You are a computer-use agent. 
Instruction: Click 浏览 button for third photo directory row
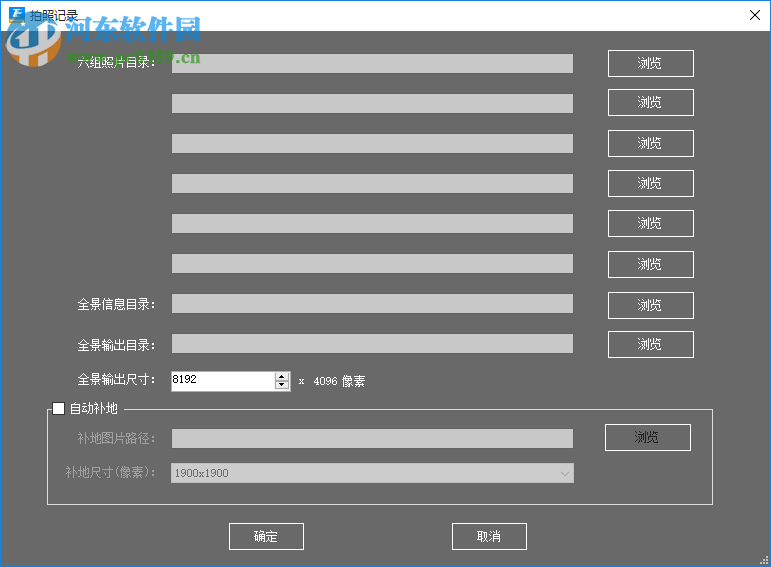pyautogui.click(x=651, y=143)
